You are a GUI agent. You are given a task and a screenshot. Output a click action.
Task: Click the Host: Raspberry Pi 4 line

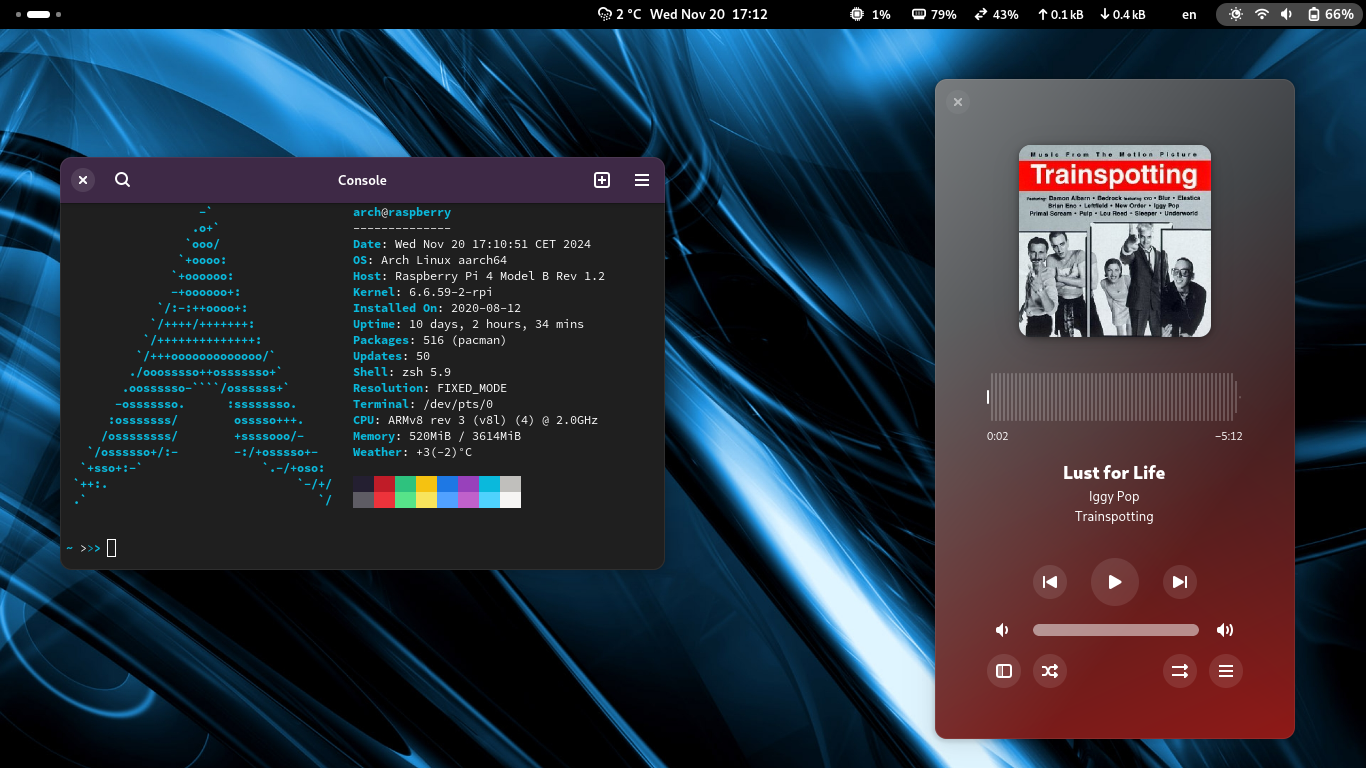click(479, 276)
